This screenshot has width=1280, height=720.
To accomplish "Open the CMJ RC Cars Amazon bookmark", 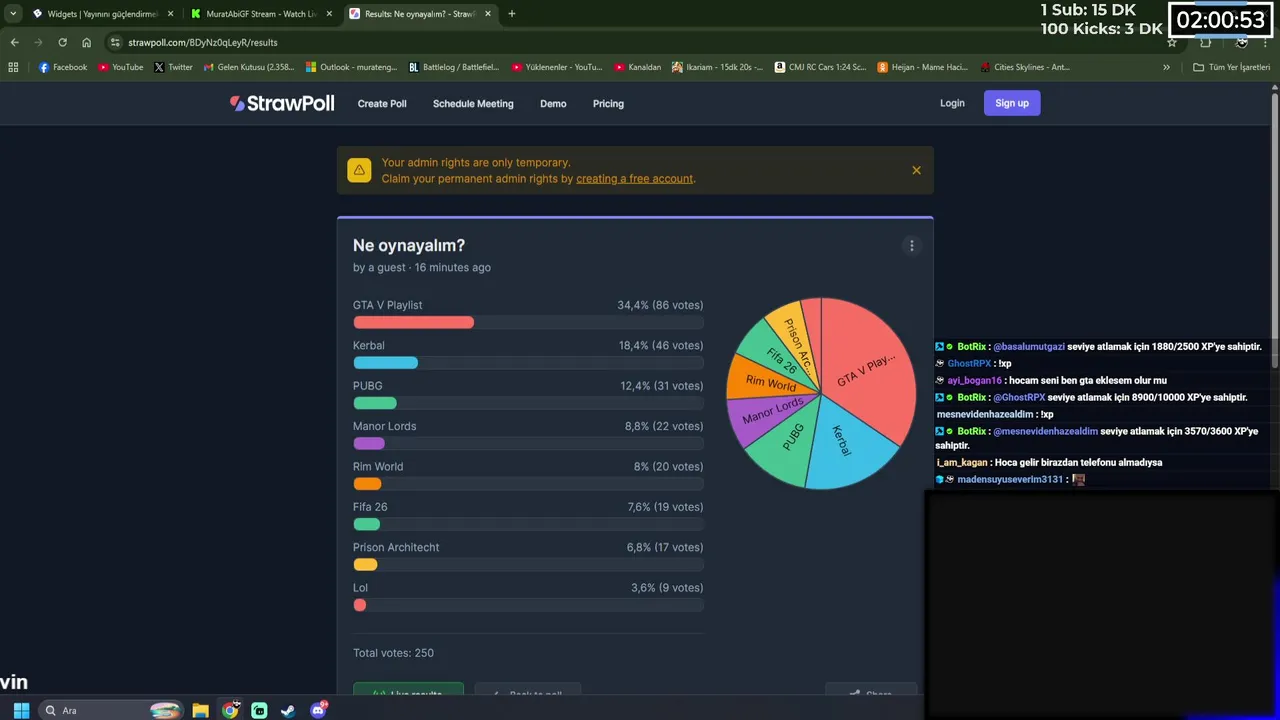I will 820,67.
